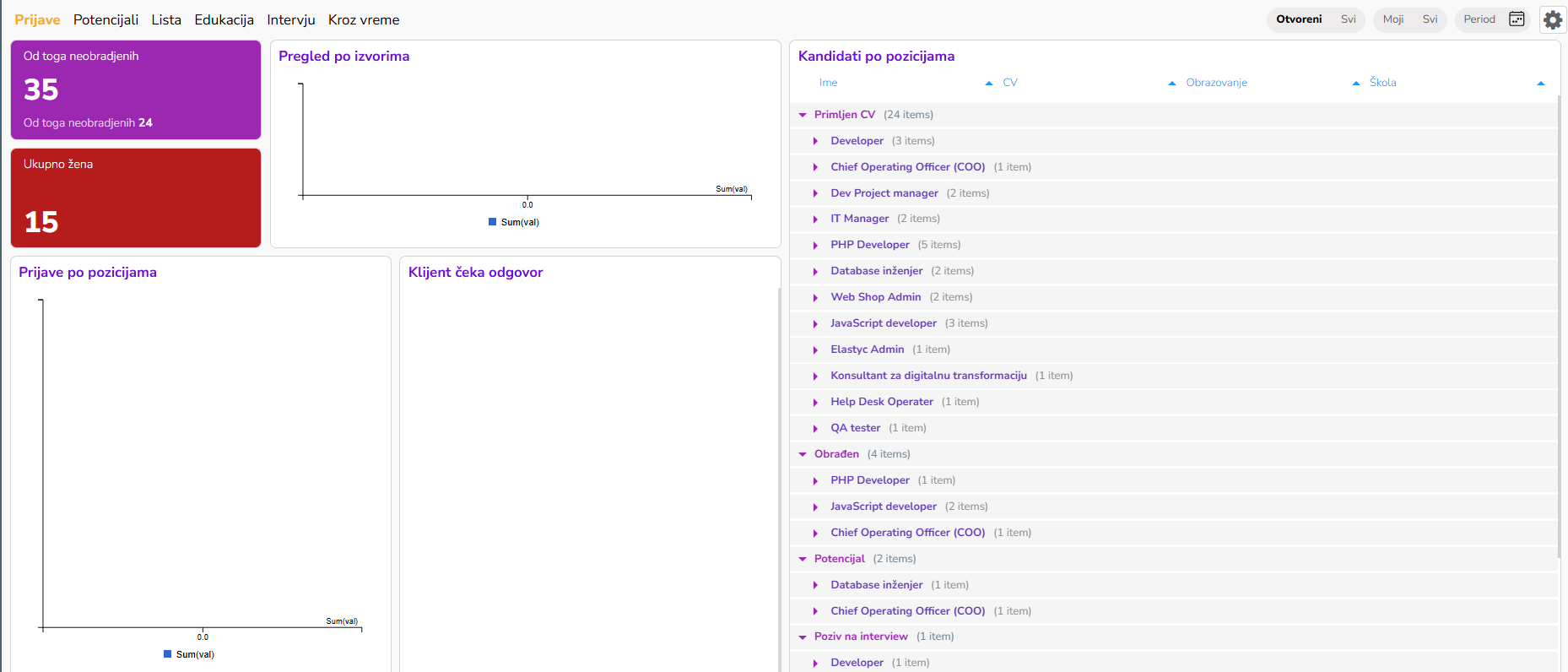
Task: Click sort arrow for Ime column
Action: click(989, 83)
